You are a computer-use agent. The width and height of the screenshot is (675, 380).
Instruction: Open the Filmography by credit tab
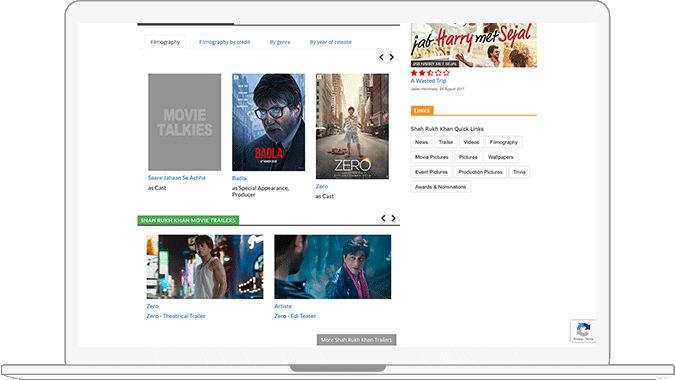click(x=224, y=42)
